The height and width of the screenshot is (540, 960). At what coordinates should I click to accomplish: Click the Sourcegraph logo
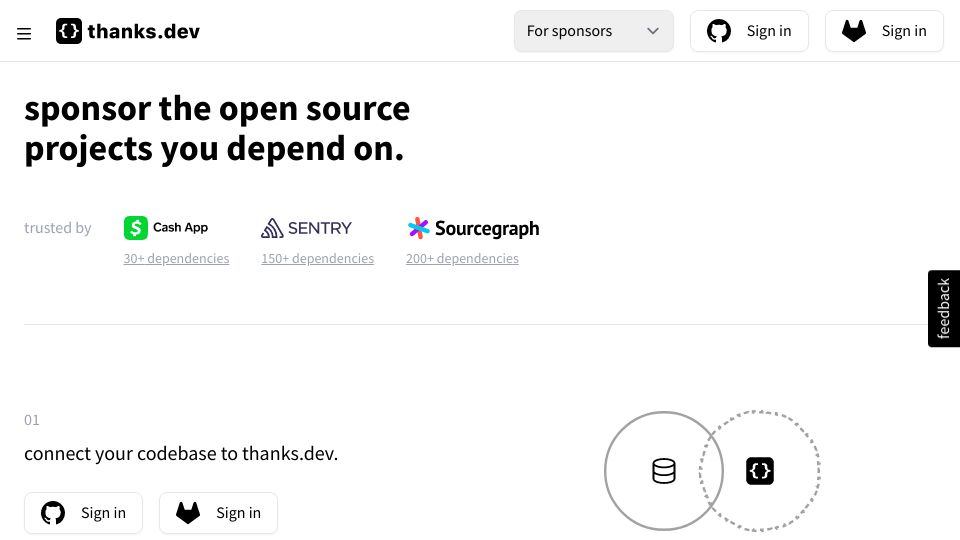(473, 228)
